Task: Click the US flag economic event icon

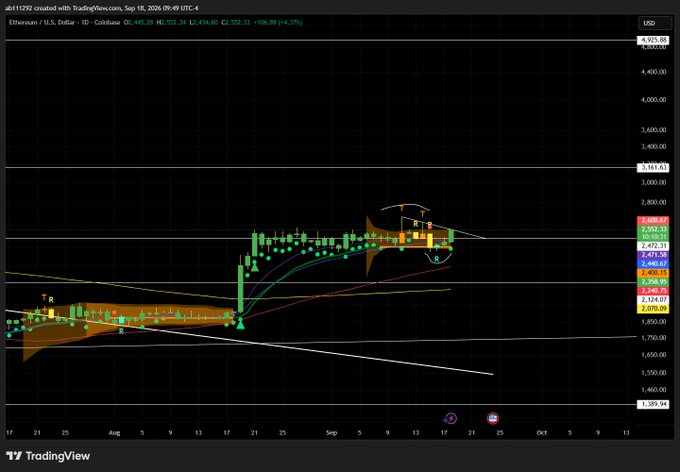Action: pyautogui.click(x=493, y=418)
